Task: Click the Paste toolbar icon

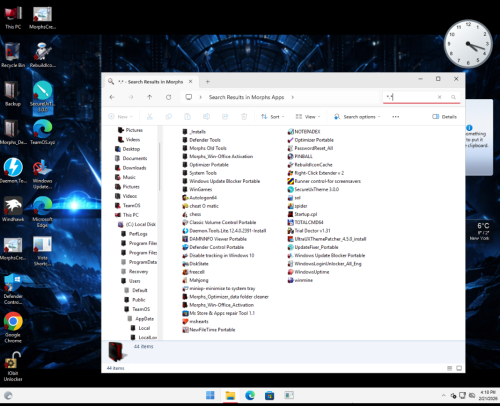Action: 187,117
